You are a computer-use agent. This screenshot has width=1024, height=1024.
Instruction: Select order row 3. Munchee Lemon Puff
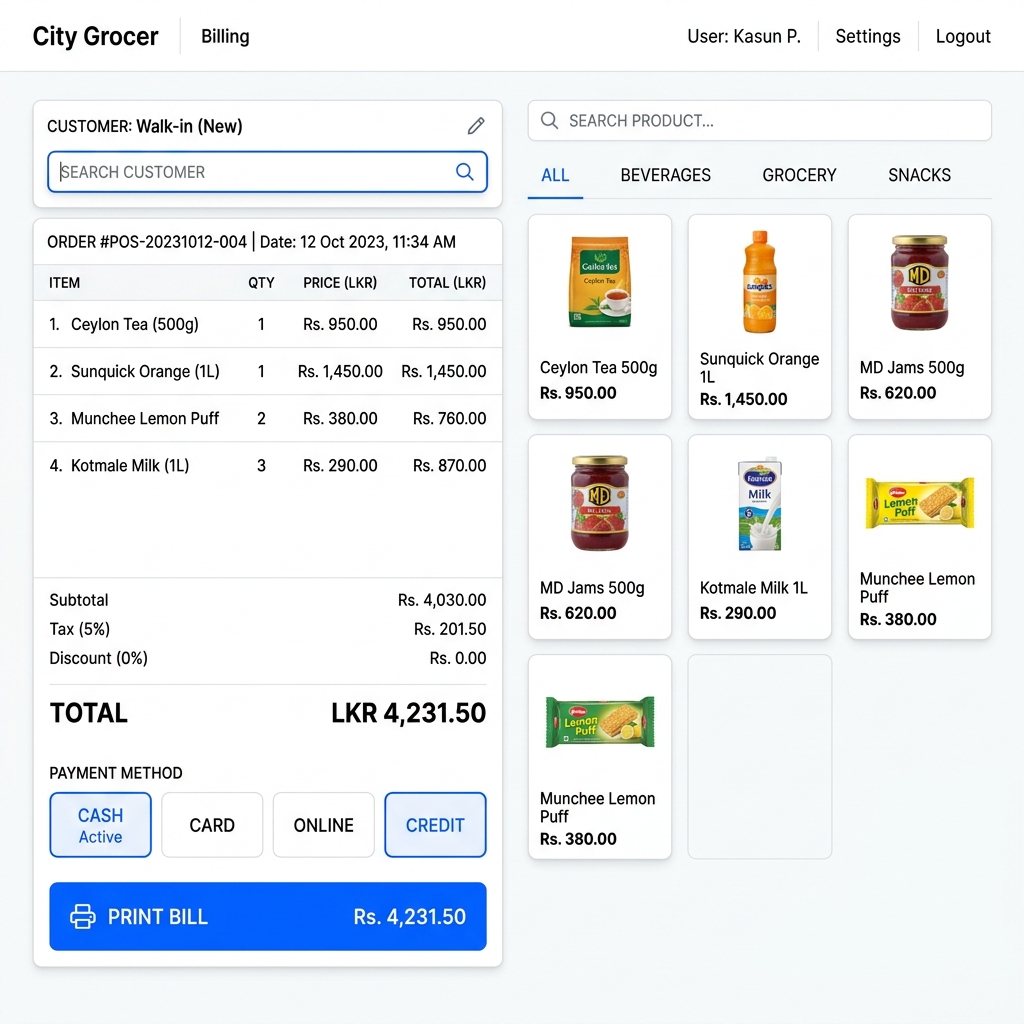click(268, 418)
